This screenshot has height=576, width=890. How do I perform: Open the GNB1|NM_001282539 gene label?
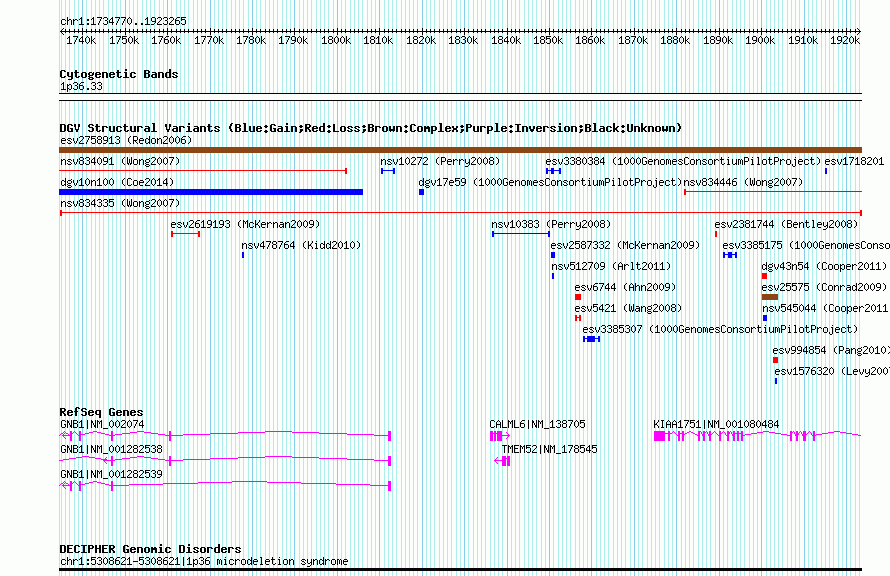point(111,474)
